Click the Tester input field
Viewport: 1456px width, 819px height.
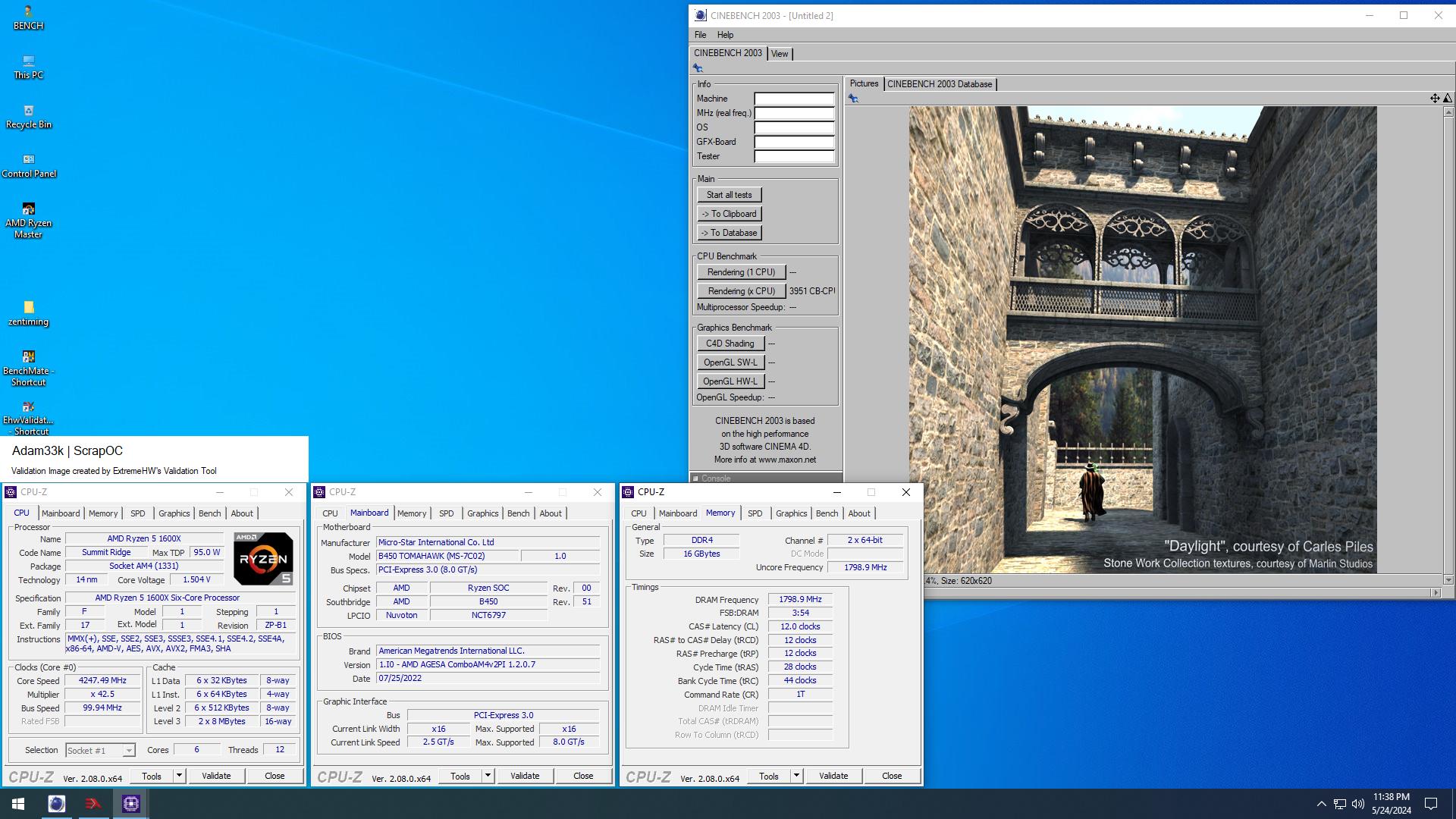(794, 156)
